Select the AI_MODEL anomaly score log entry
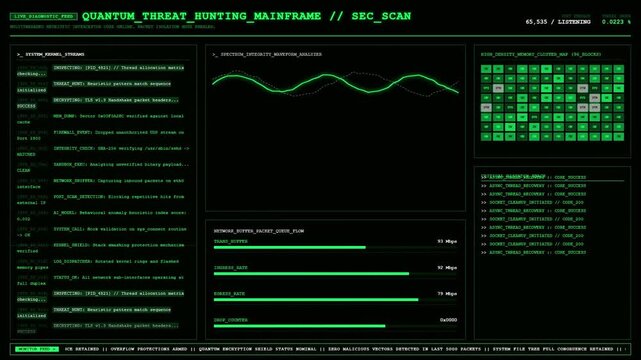 pyautogui.click(x=102, y=216)
